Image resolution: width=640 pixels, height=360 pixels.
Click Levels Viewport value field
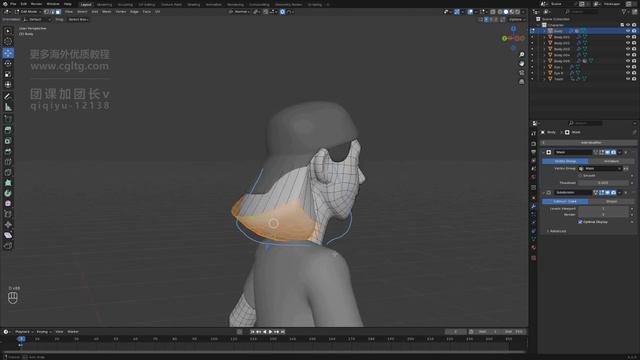pos(603,209)
